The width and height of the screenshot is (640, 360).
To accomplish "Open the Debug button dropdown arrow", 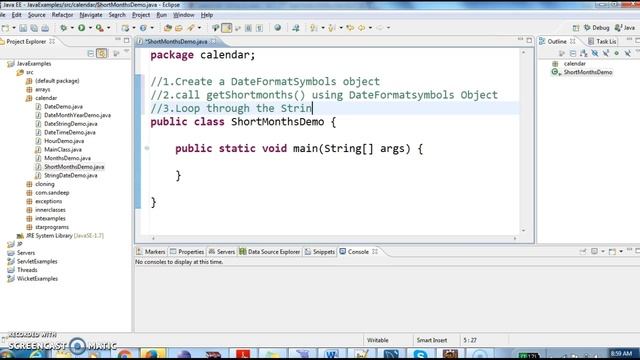I will pos(72,28).
